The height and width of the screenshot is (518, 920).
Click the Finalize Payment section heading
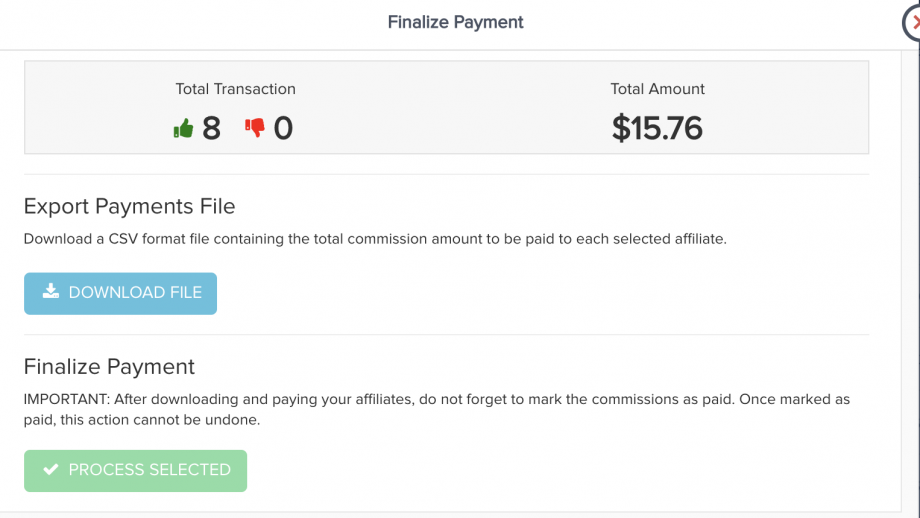(109, 366)
